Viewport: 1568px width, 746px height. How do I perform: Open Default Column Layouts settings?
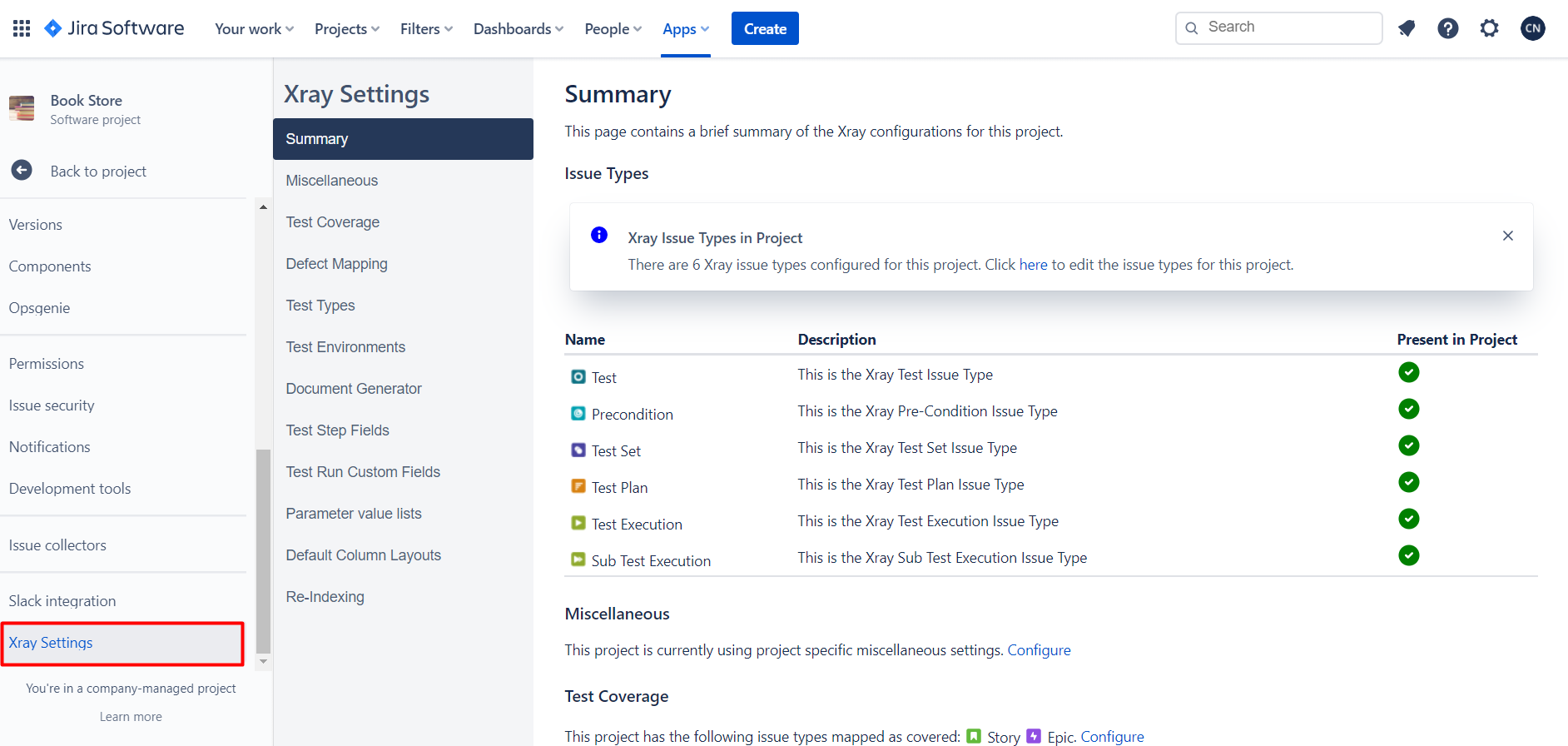tap(403, 555)
